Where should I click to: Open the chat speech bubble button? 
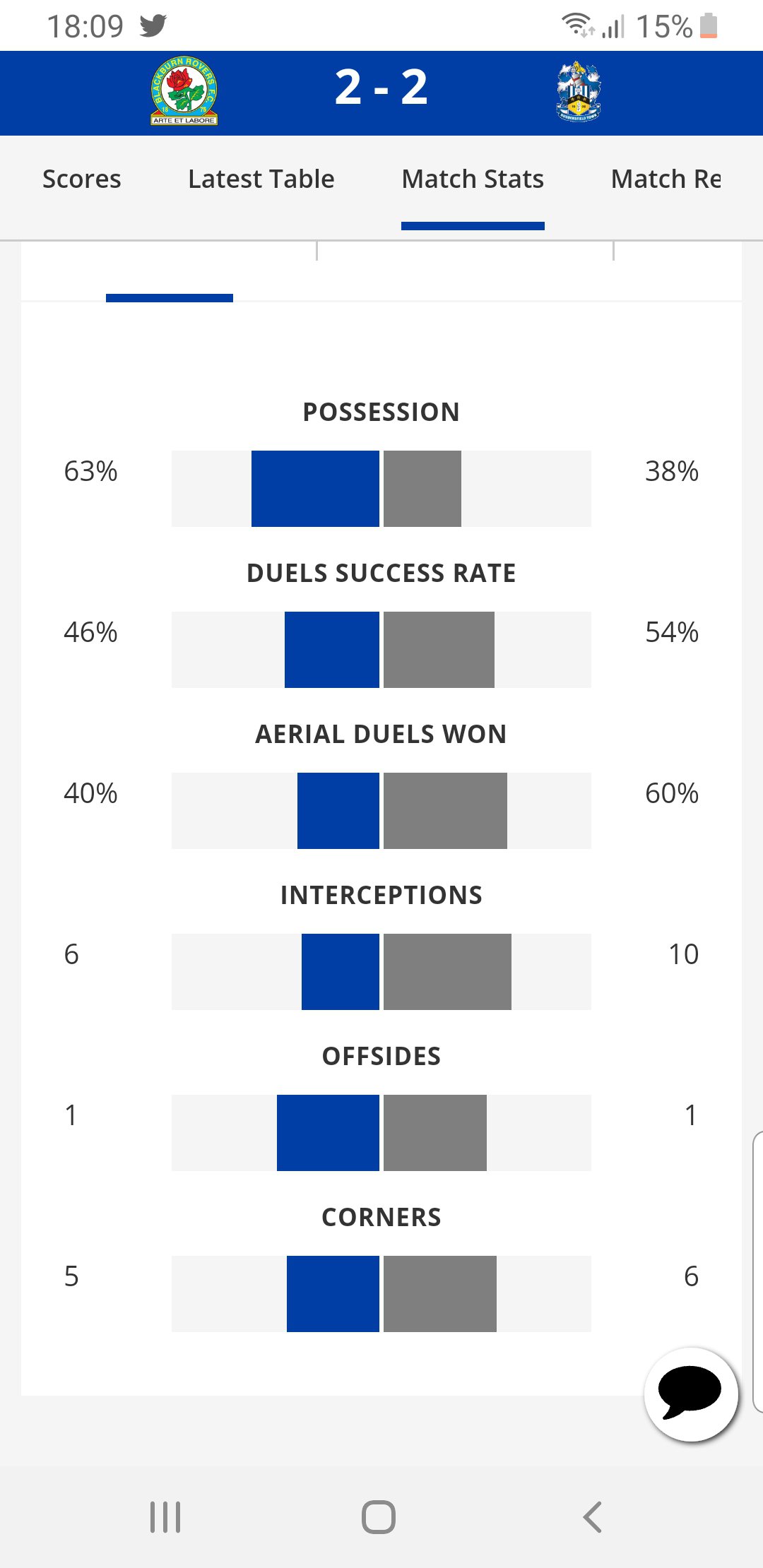(691, 1394)
